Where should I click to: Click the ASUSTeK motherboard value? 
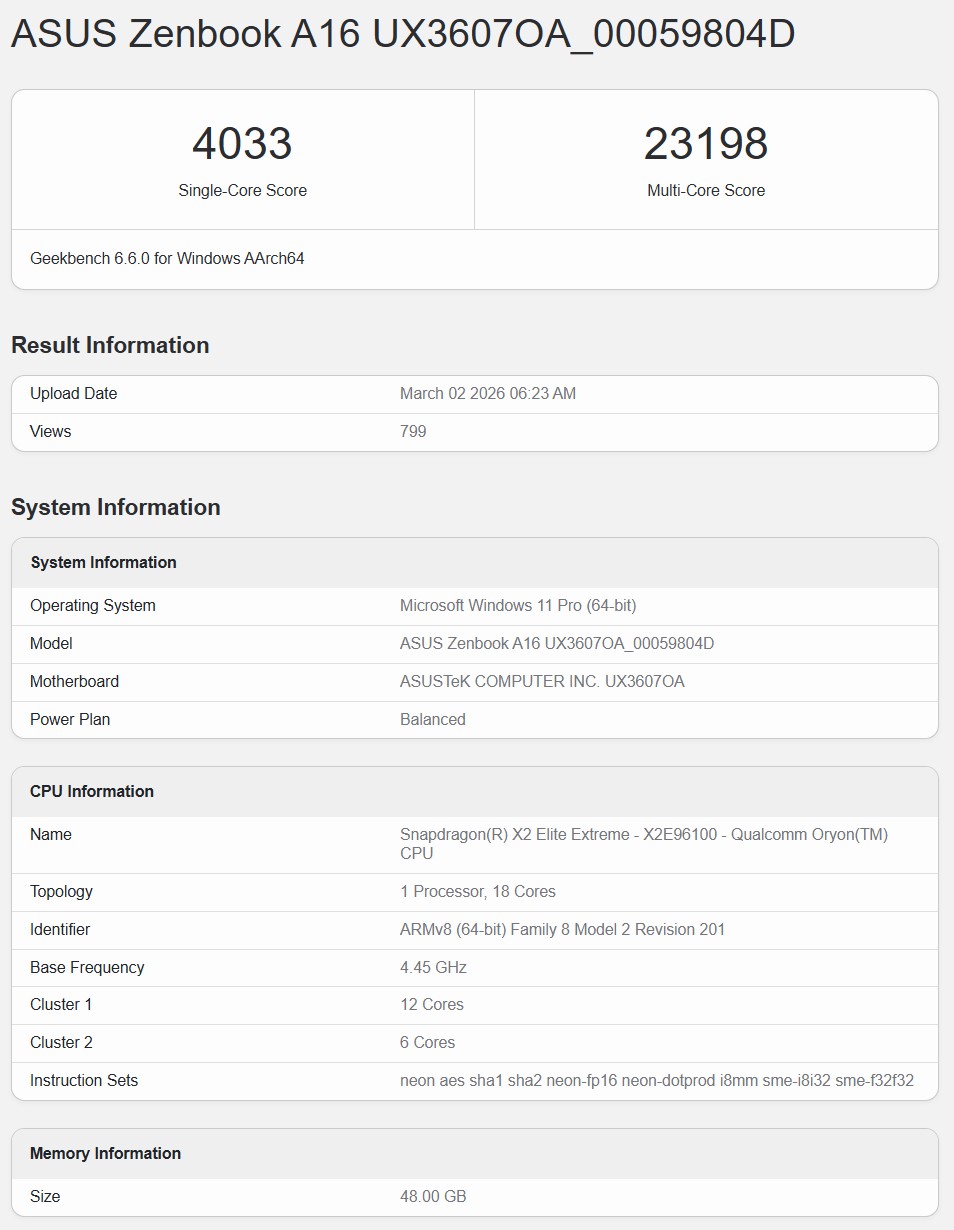pyautogui.click(x=541, y=682)
